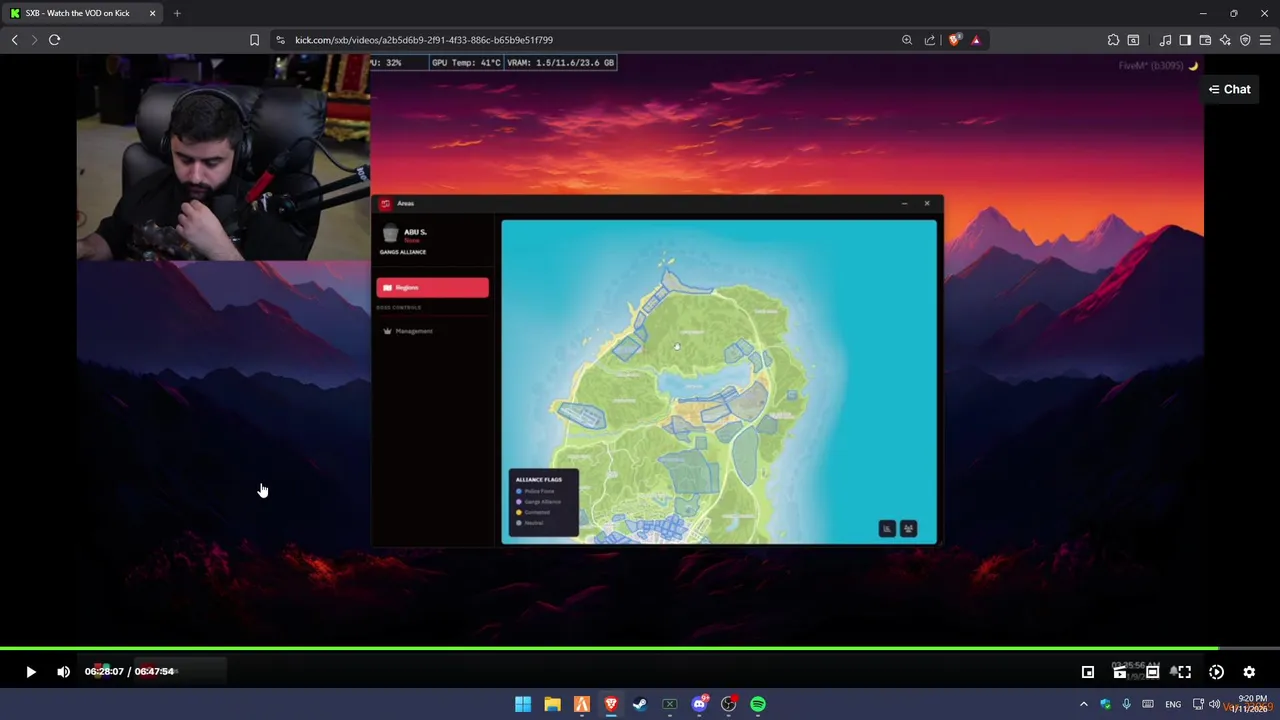Open Discord from the taskbar
1280x720 pixels.
[699, 705]
